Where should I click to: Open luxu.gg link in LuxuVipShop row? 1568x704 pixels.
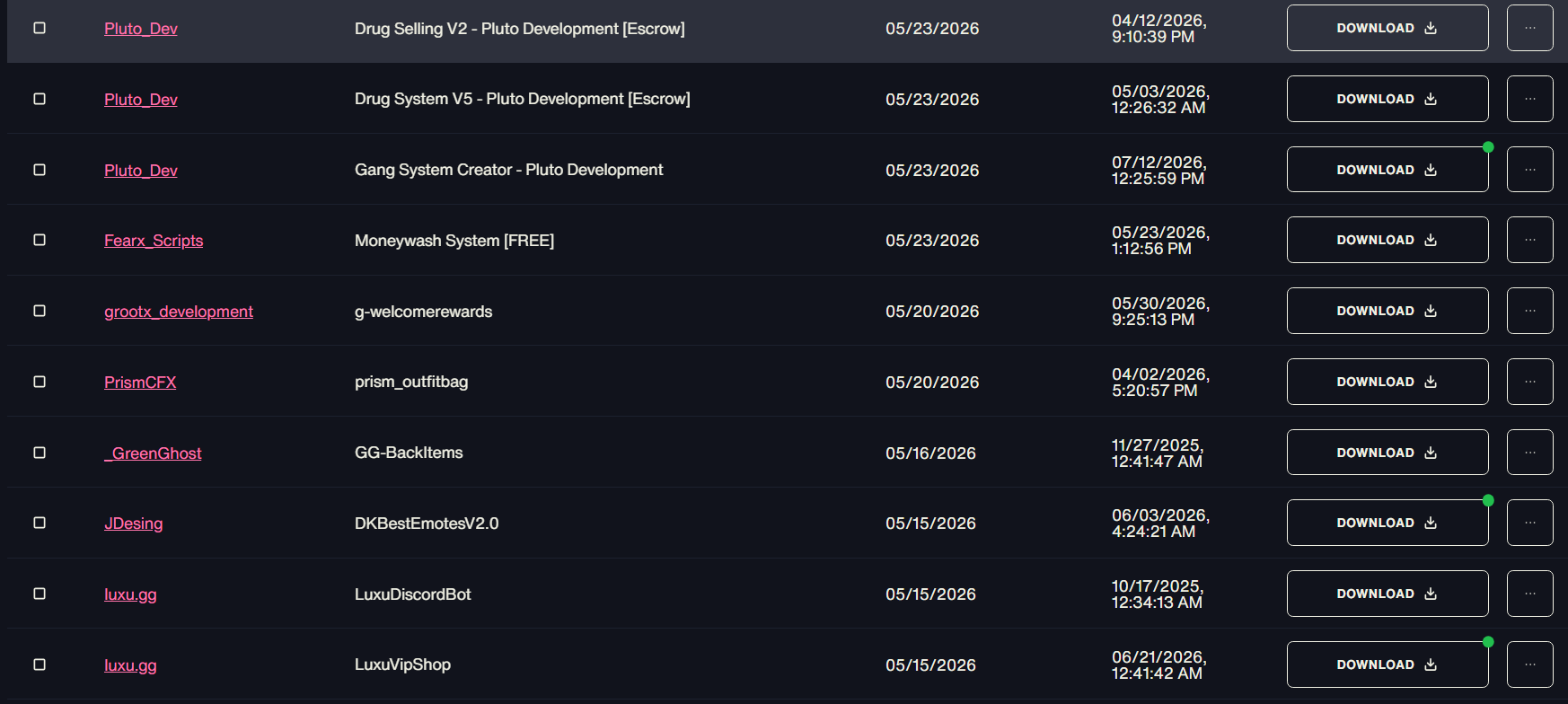point(130,665)
